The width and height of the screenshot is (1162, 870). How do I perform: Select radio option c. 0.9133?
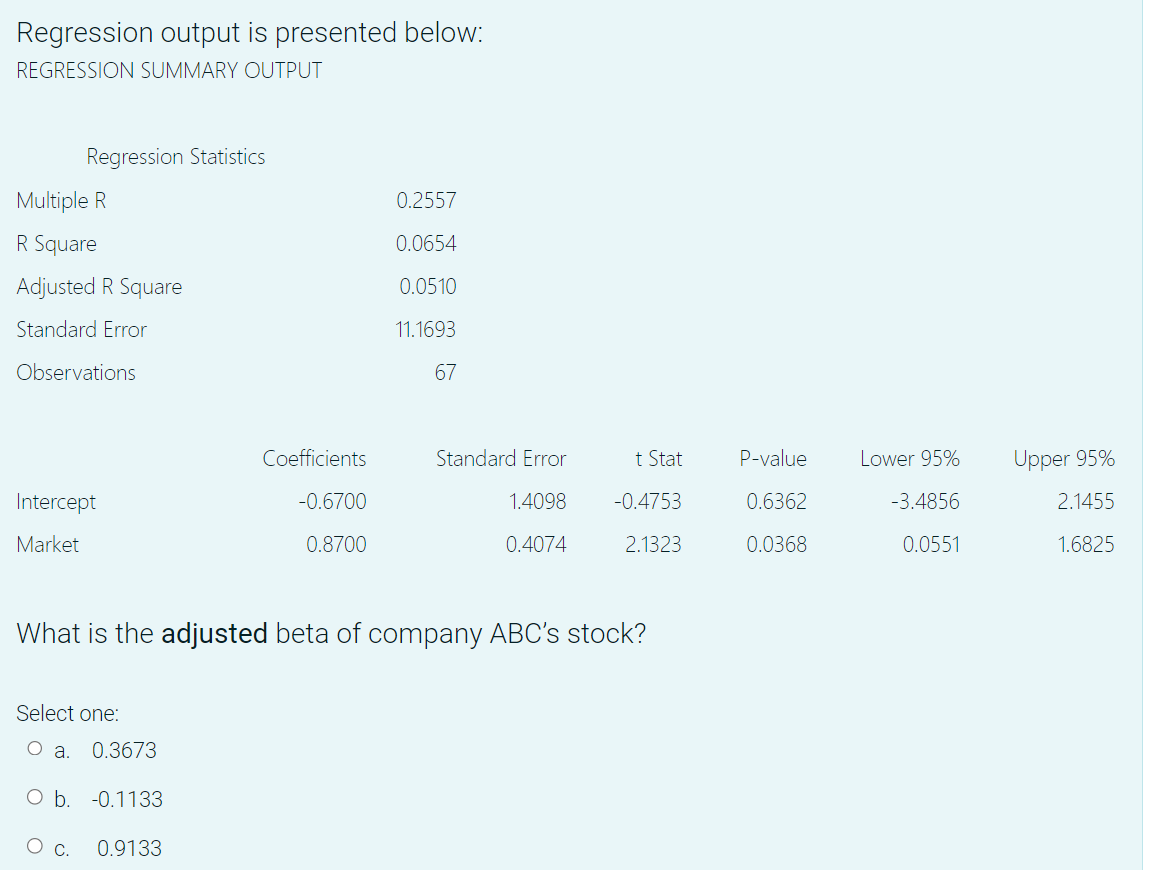tap(35, 845)
